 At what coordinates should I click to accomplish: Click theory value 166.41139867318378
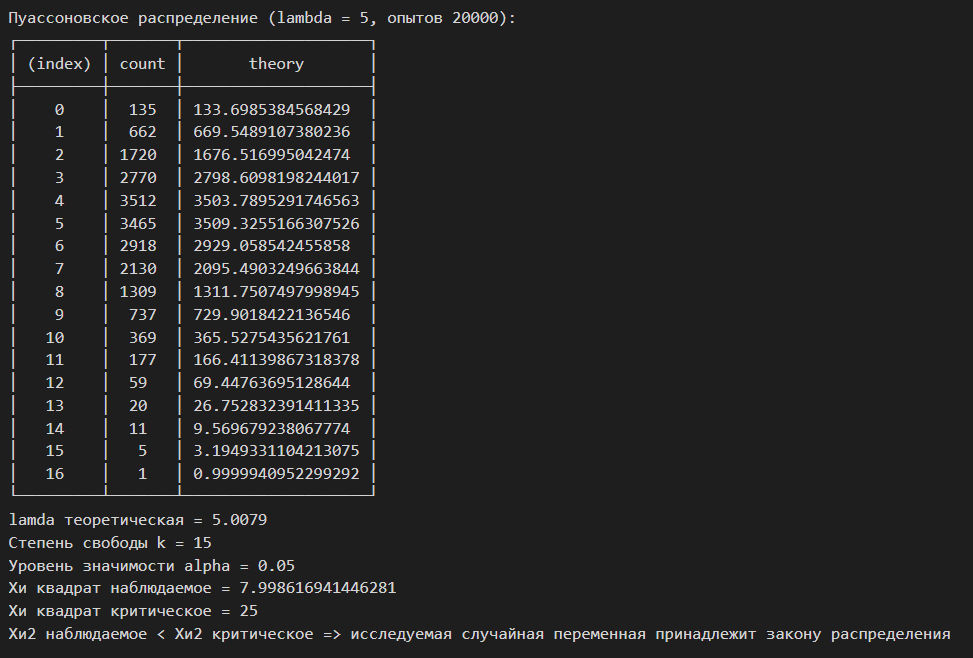click(x=276, y=360)
